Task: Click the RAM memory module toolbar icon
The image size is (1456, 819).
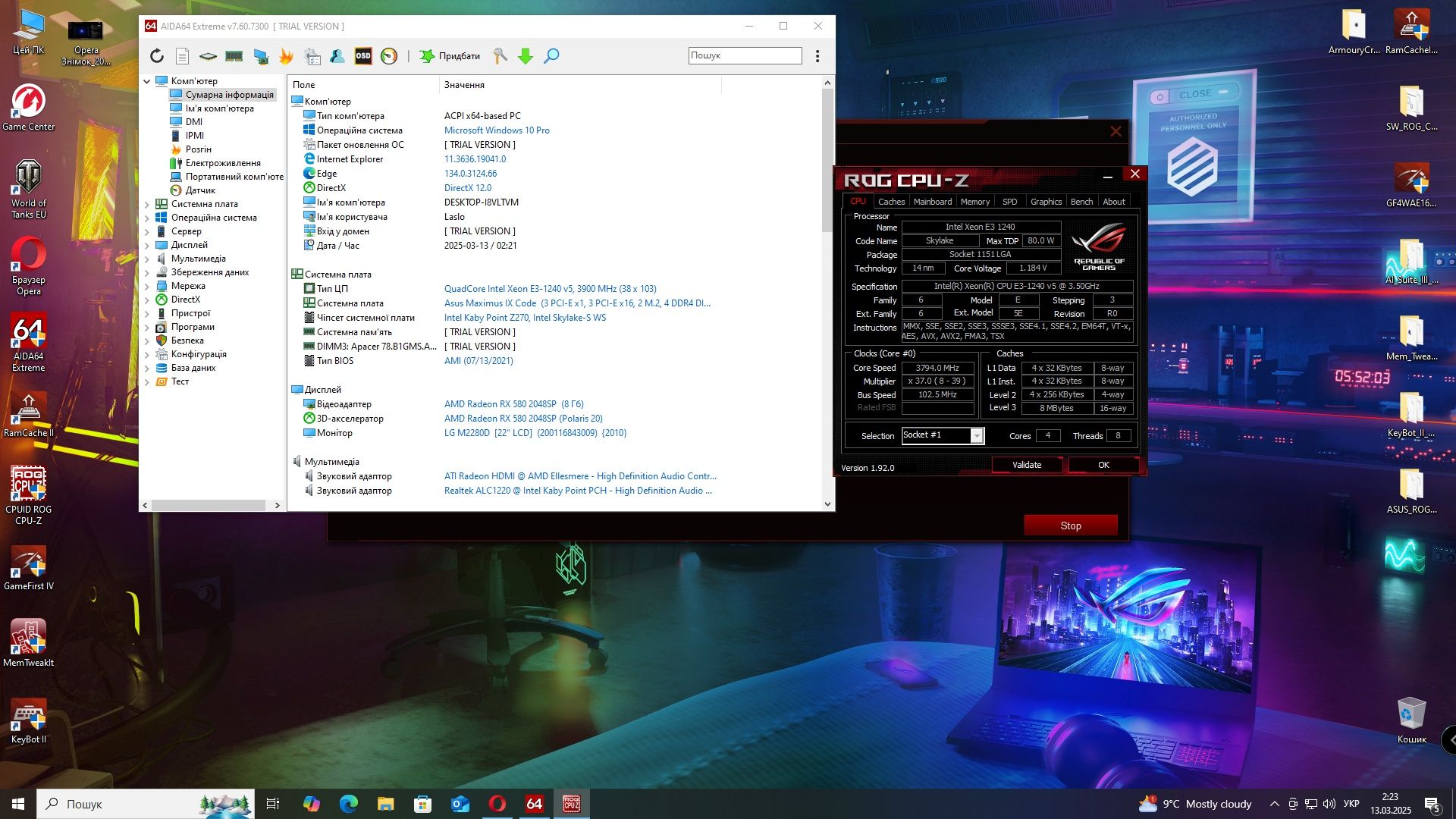Action: click(x=234, y=56)
